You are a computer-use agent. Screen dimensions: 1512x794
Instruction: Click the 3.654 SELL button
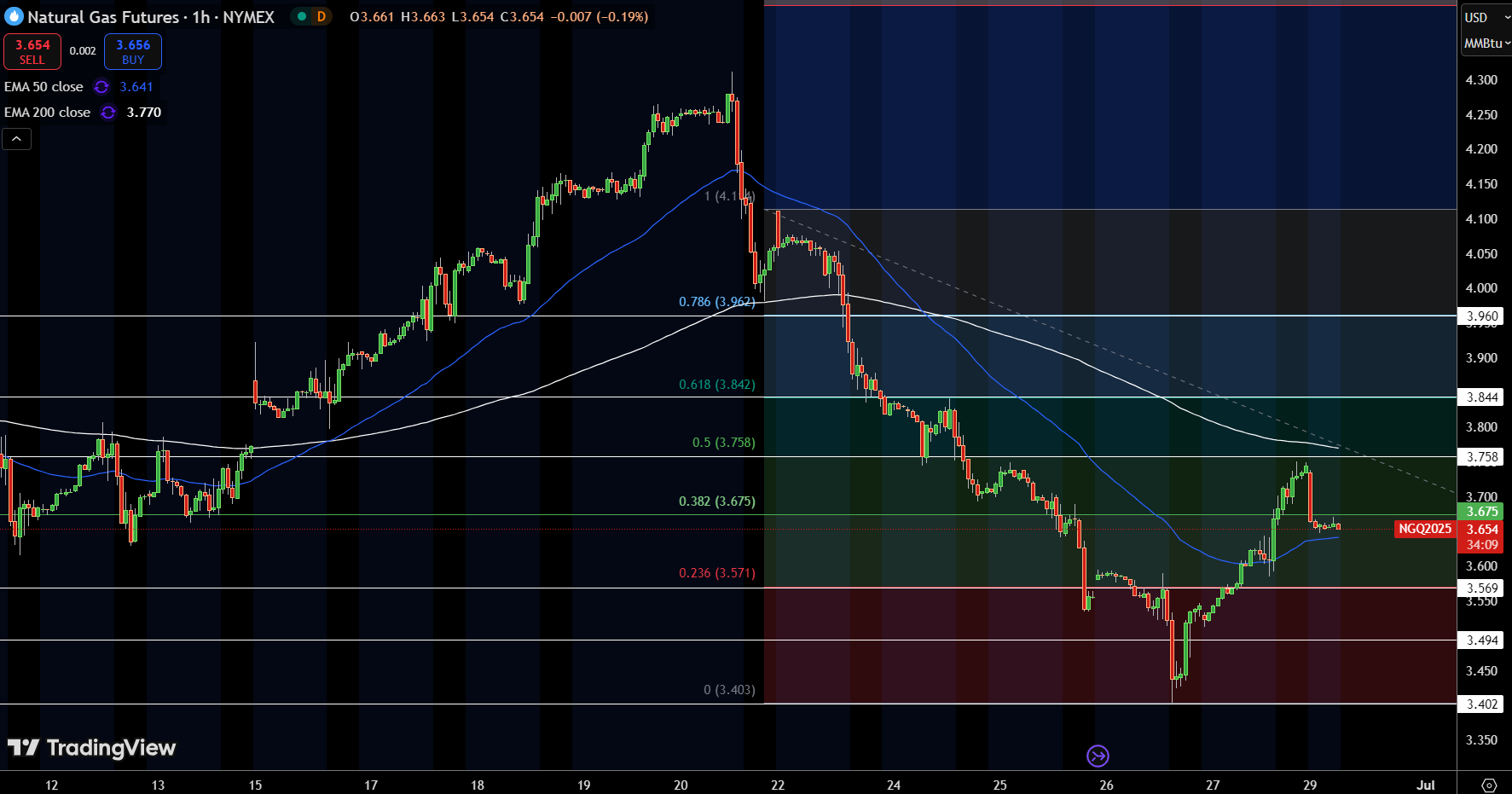point(32,51)
